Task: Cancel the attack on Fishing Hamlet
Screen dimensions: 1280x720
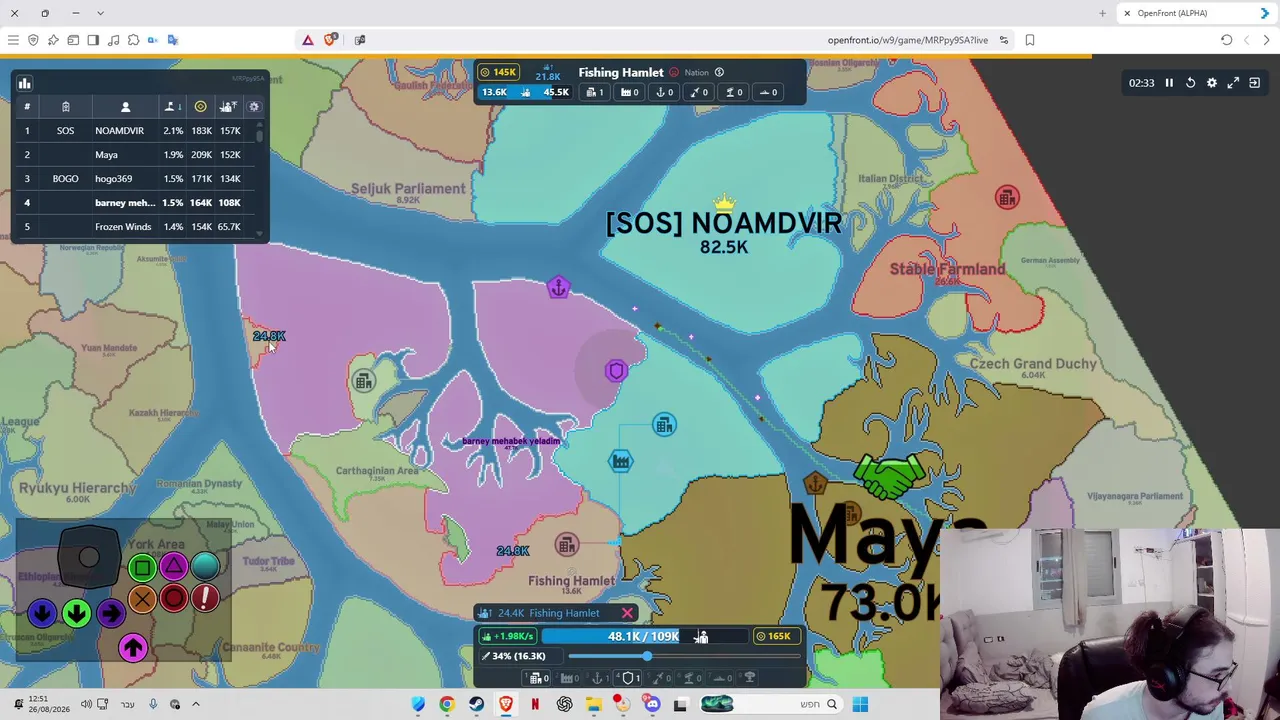Action: [x=627, y=613]
